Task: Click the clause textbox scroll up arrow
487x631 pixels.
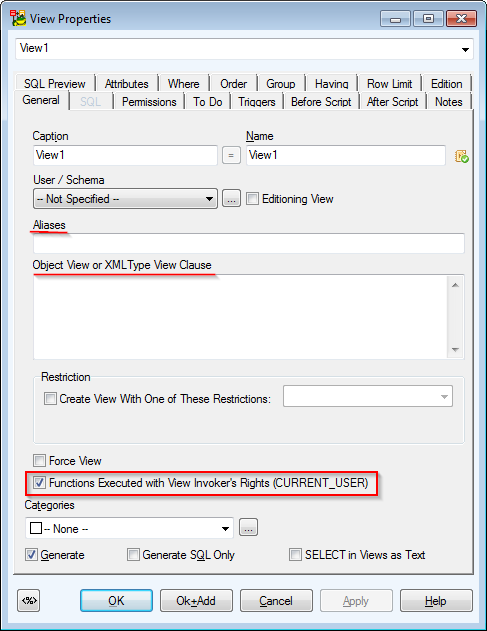Action: pyautogui.click(x=455, y=285)
